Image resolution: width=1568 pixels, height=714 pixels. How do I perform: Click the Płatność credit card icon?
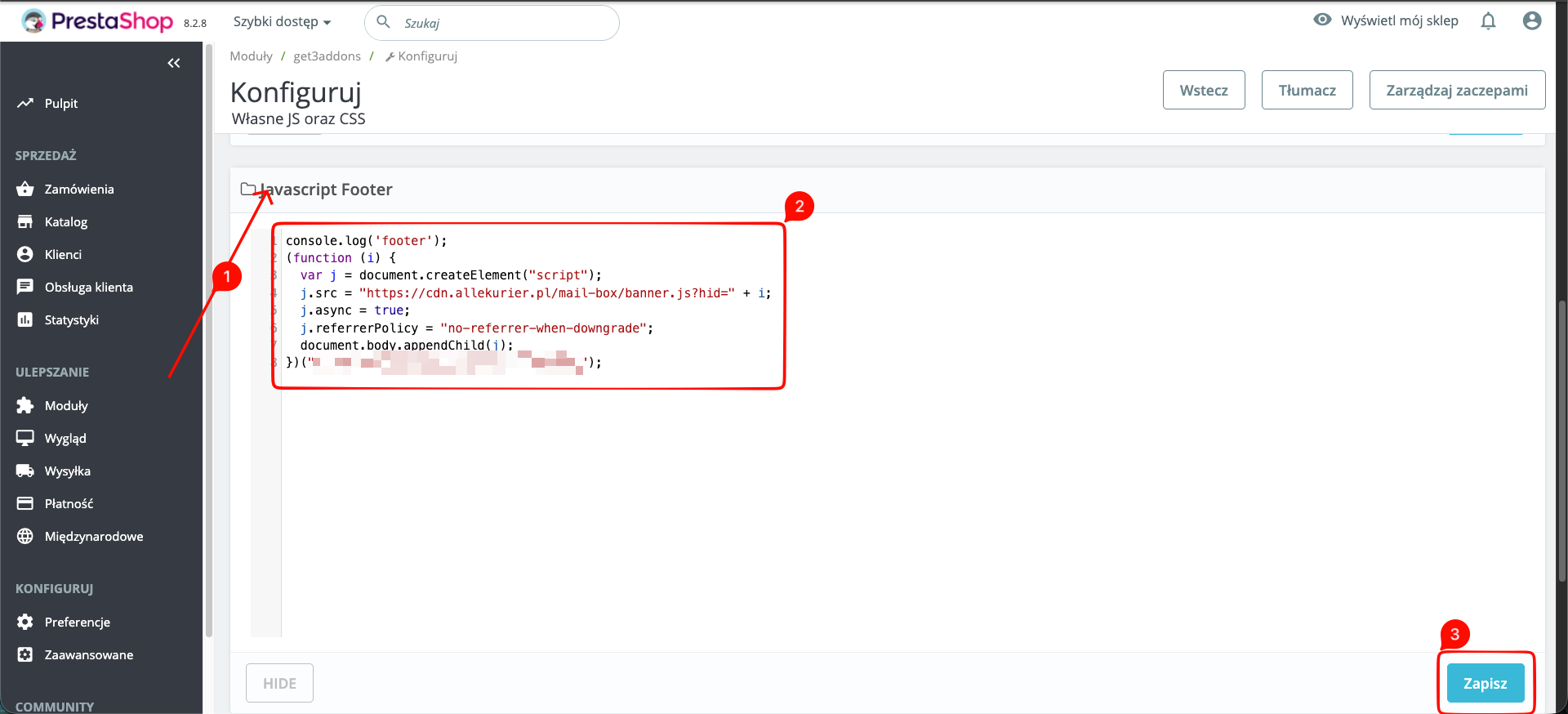coord(25,503)
